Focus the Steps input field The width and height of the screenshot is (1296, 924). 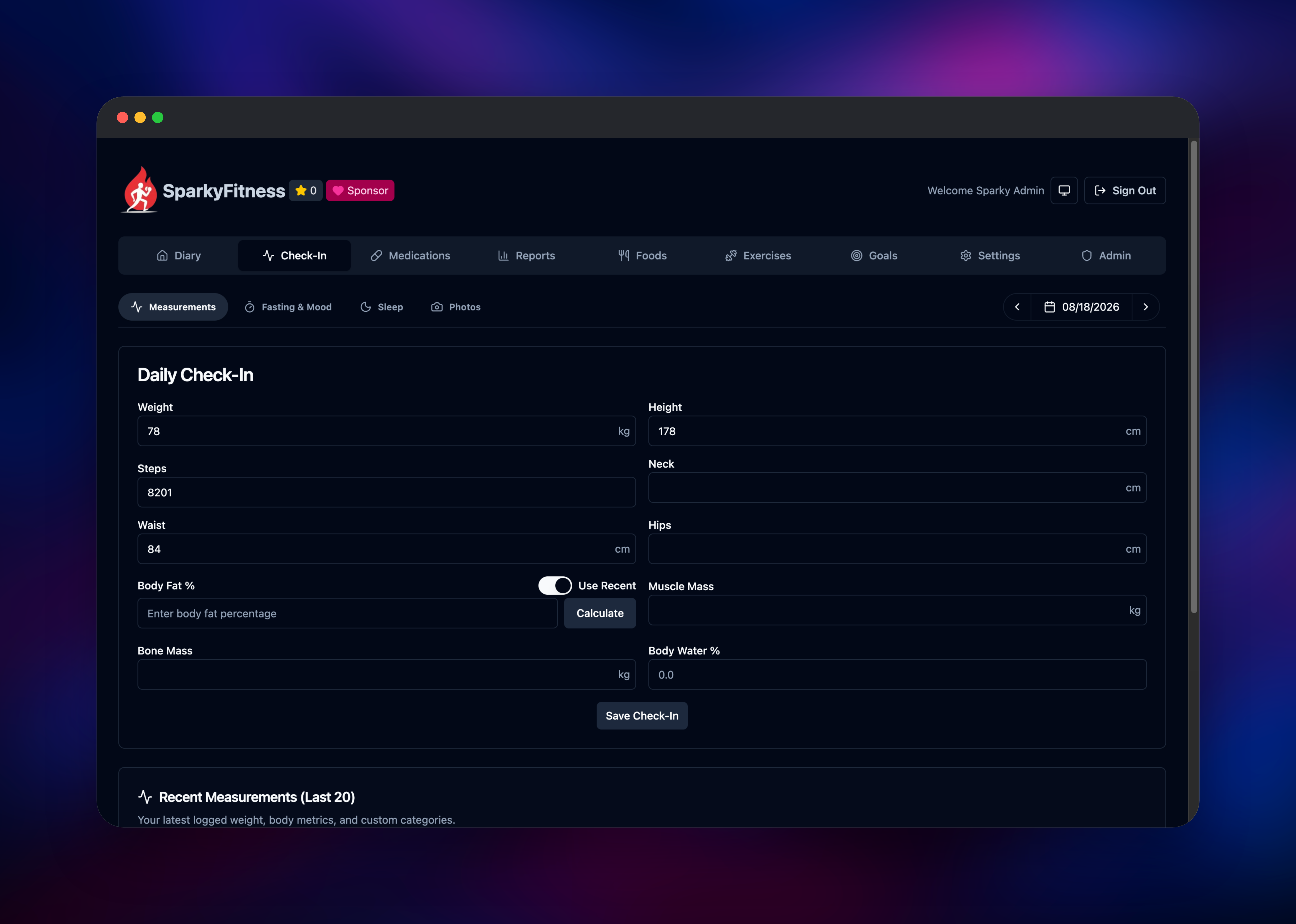click(x=386, y=492)
